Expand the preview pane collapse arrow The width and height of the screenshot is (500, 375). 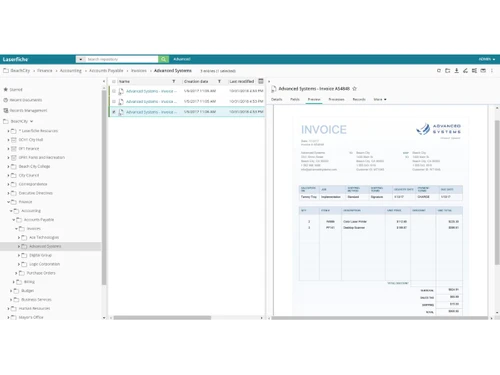(269, 81)
